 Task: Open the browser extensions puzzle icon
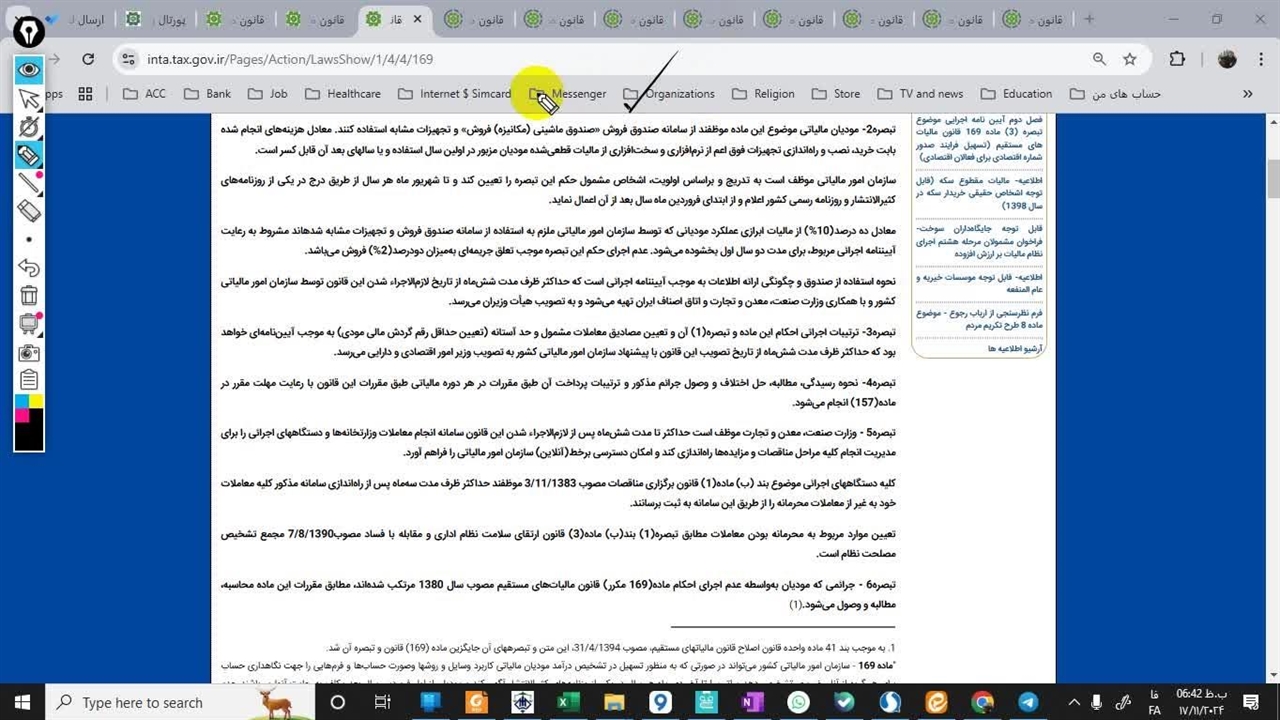coord(1177,59)
